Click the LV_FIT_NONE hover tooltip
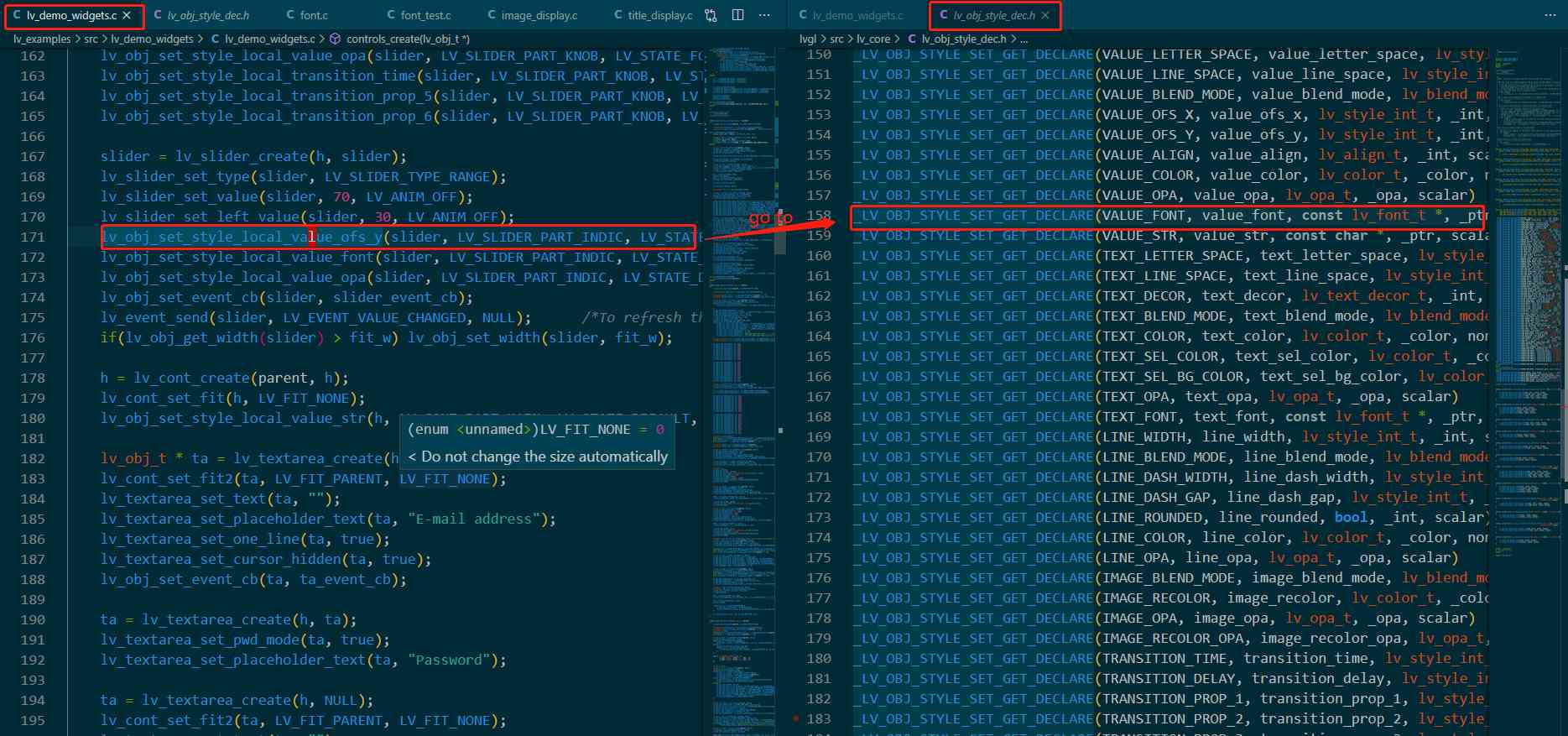The image size is (1568, 736). 537,442
